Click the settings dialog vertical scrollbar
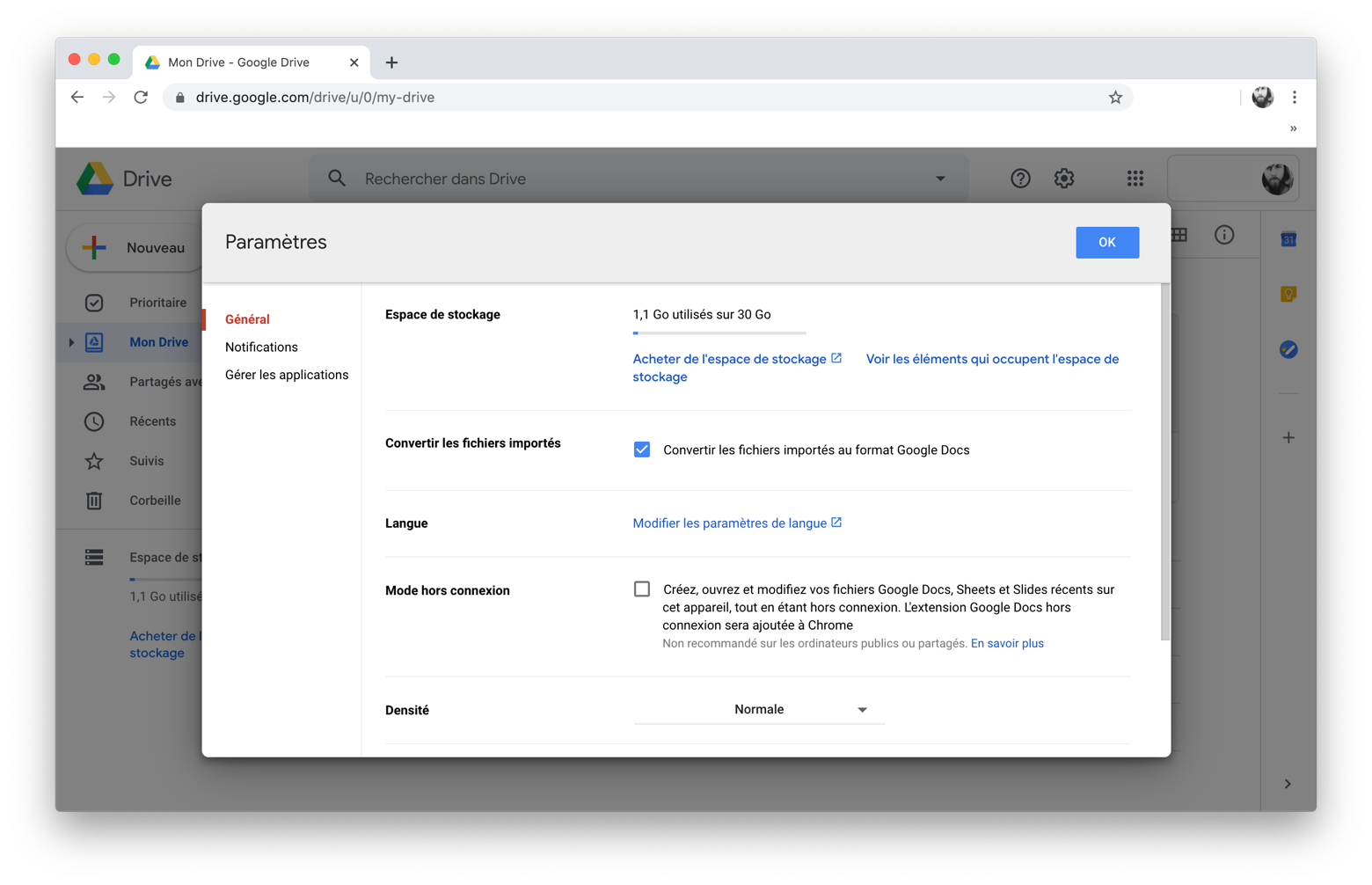This screenshot has height=885, width=1372. [1165, 462]
